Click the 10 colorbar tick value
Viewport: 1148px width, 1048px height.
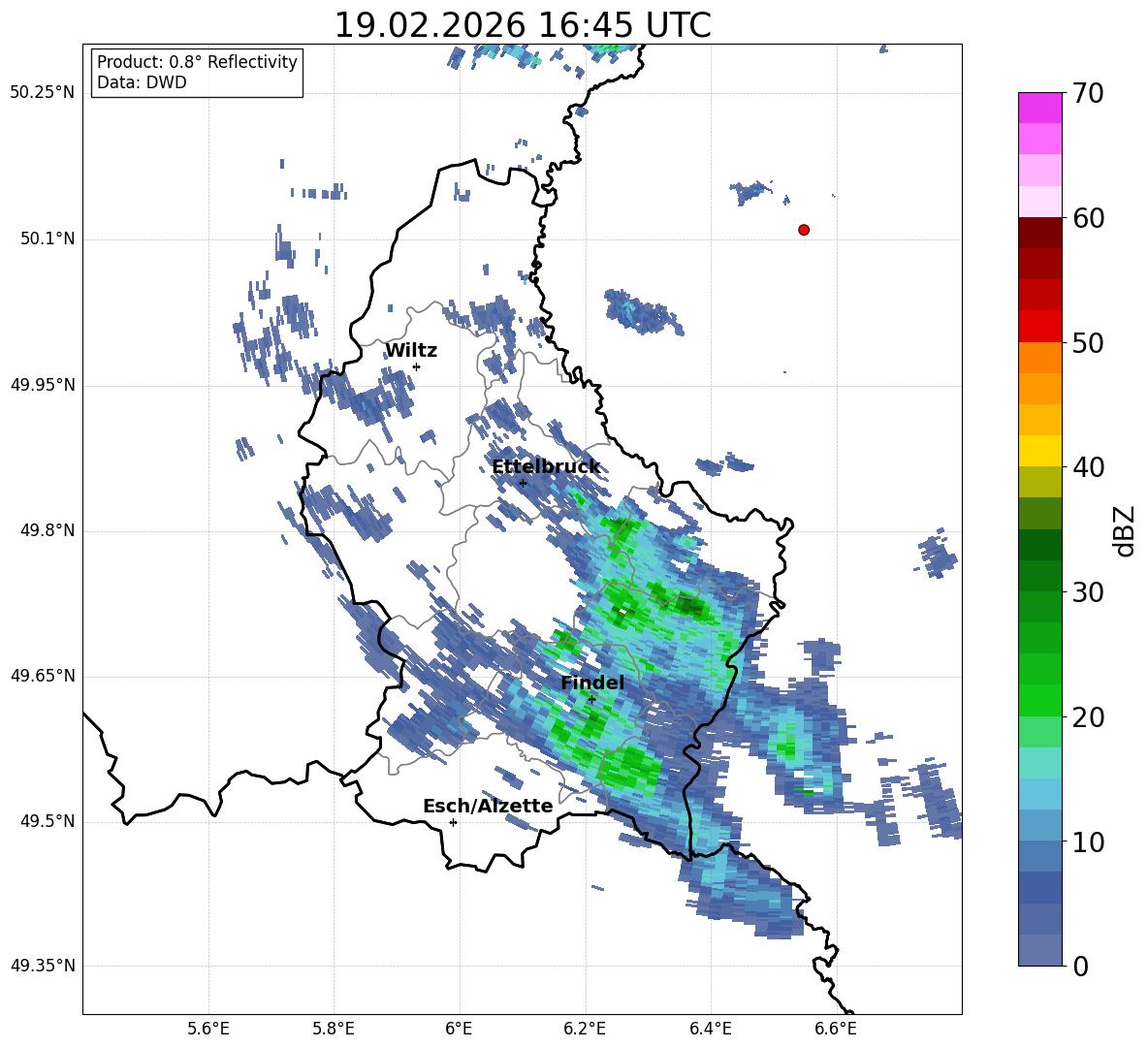(x=1088, y=842)
